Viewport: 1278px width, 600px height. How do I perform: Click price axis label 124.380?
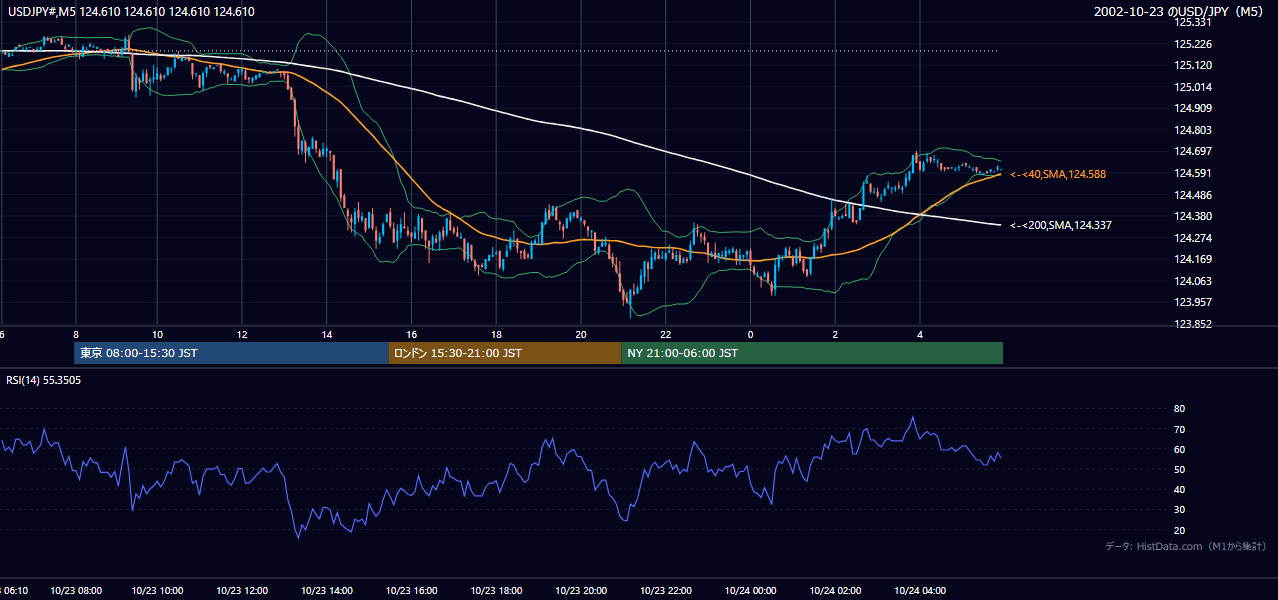[x=1193, y=216]
